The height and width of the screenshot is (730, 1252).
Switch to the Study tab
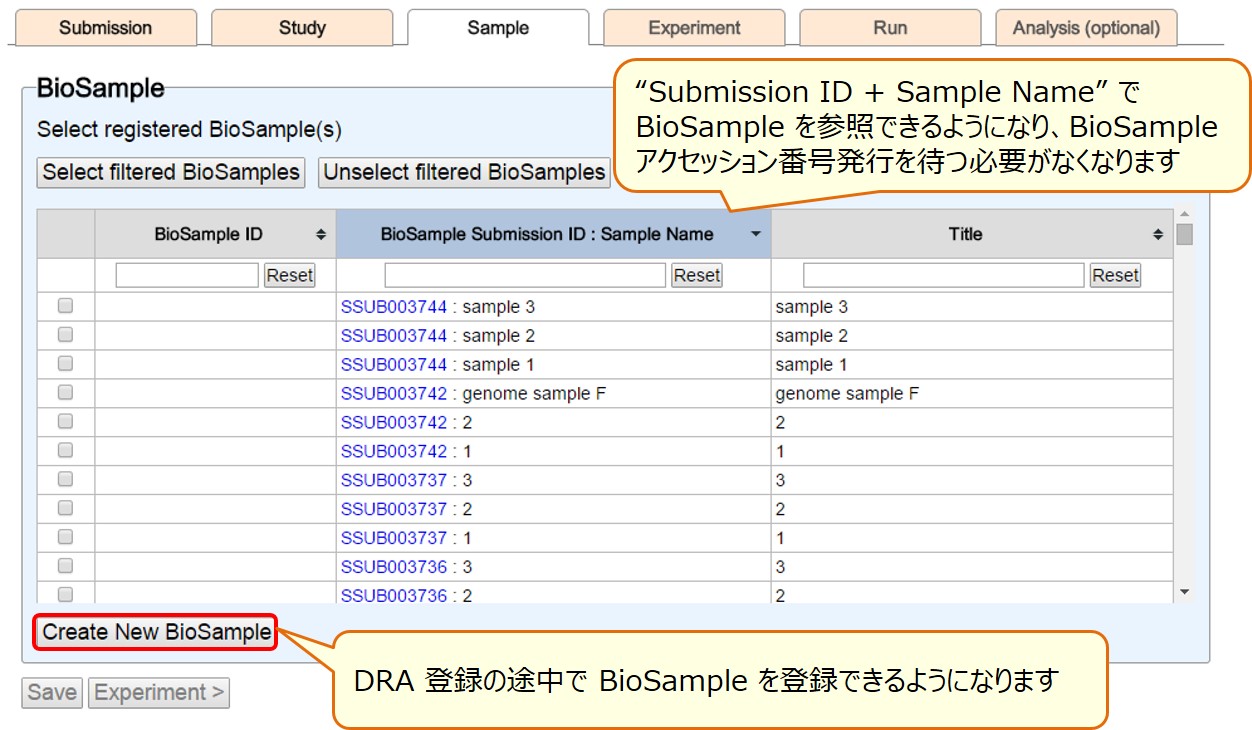pos(302,28)
